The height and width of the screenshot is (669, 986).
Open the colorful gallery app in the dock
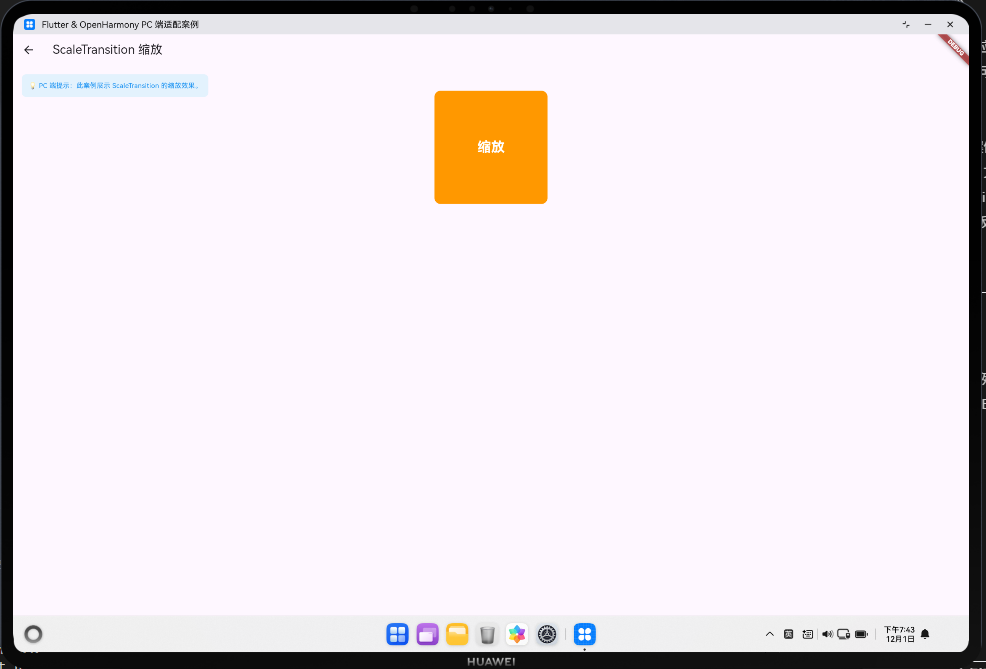[517, 634]
